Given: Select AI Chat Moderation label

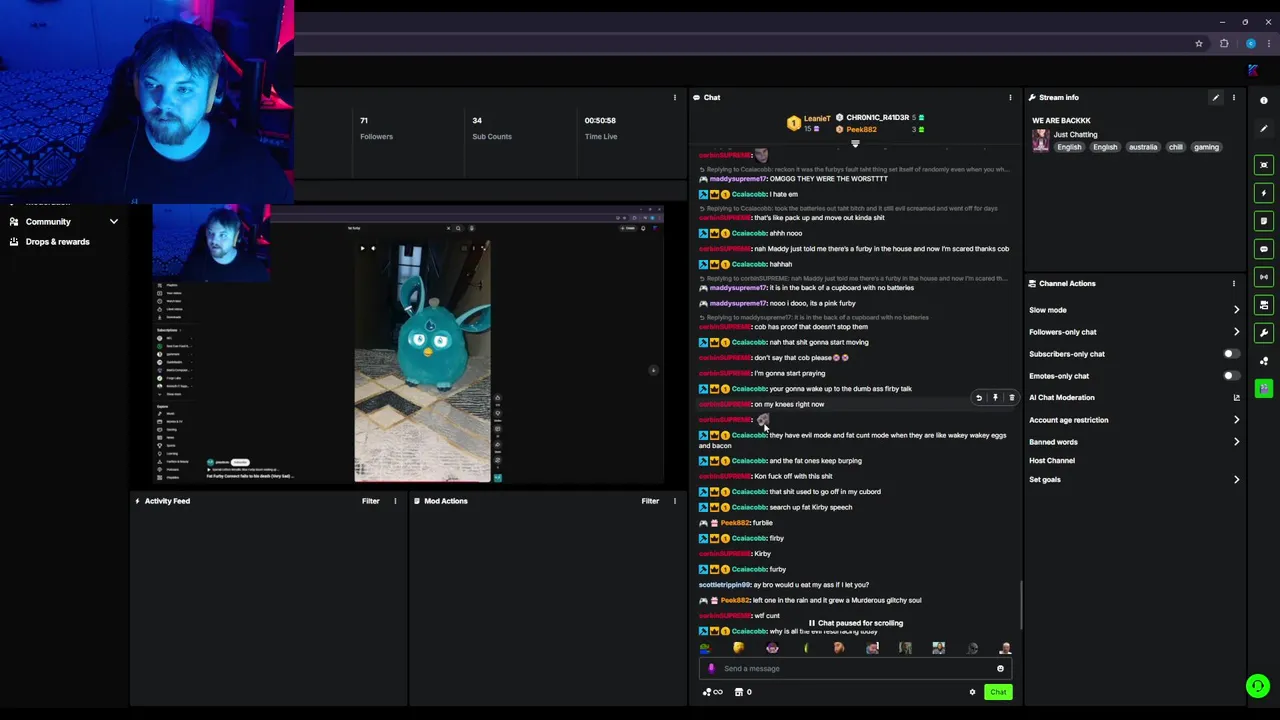Looking at the screenshot, I should 1062,398.
